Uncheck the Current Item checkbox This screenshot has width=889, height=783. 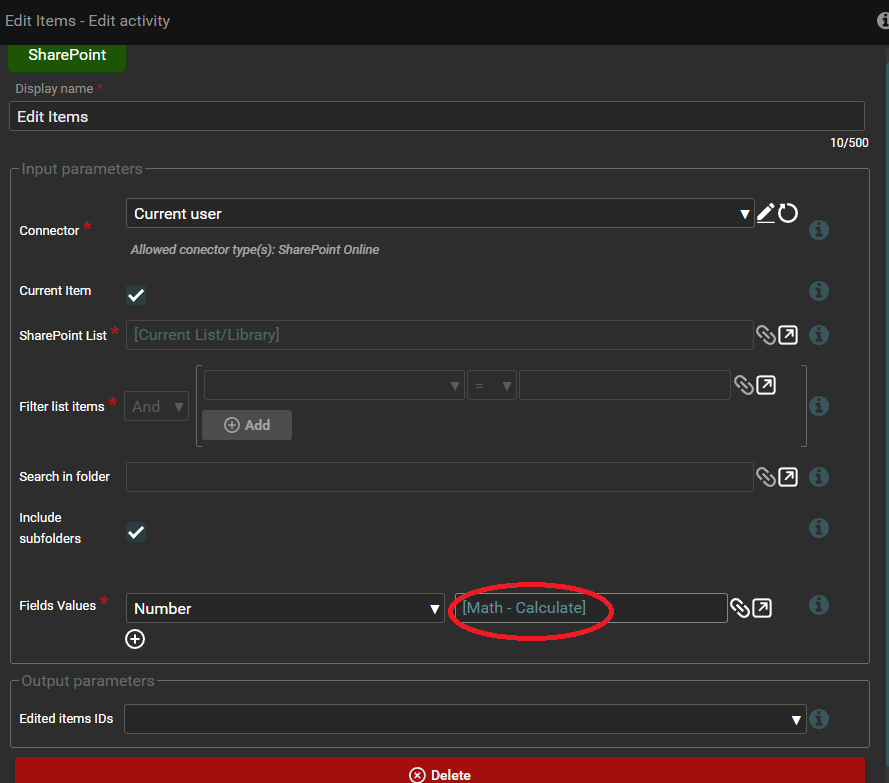[136, 295]
